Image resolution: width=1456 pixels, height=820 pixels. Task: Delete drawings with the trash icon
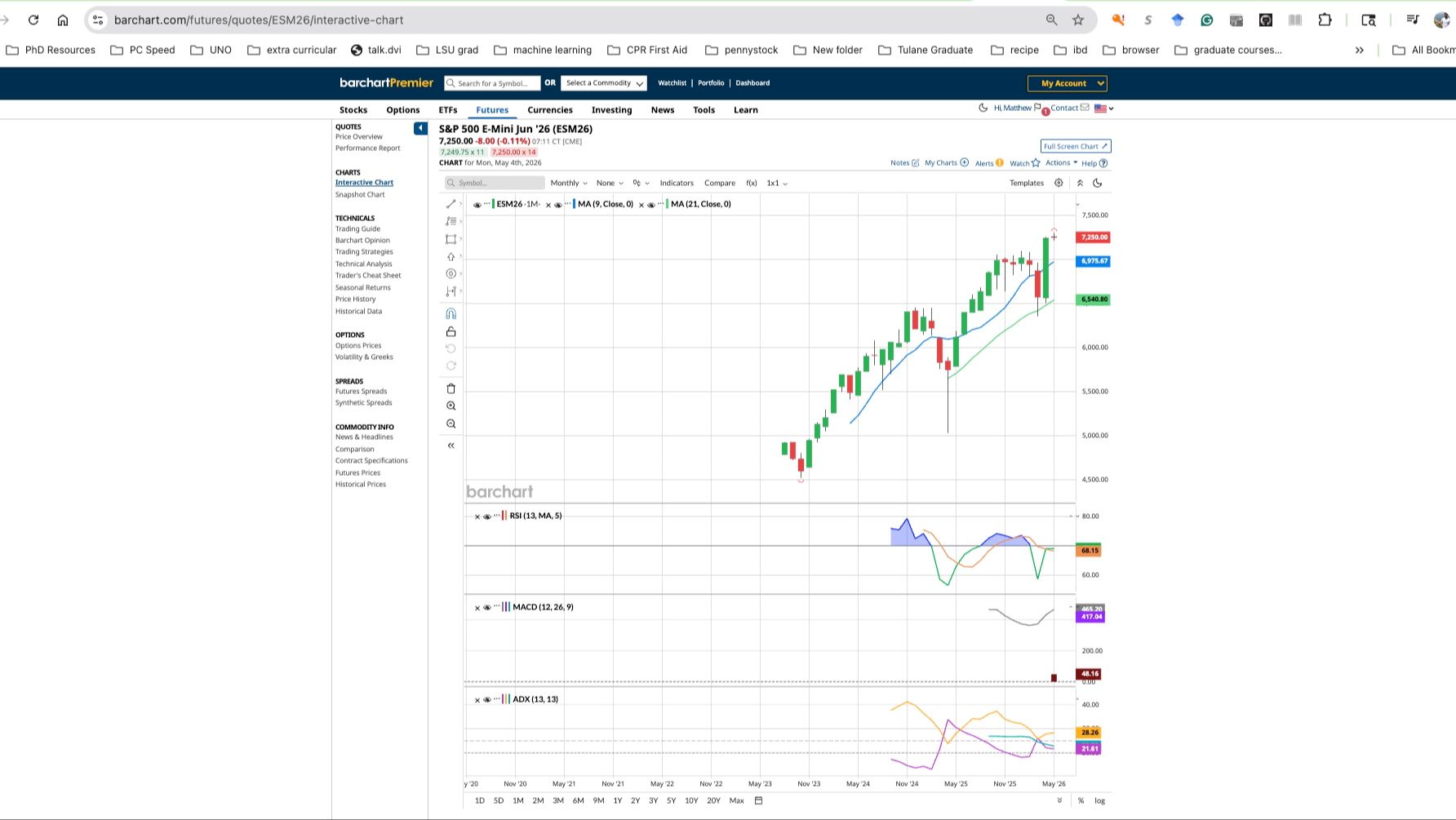451,388
